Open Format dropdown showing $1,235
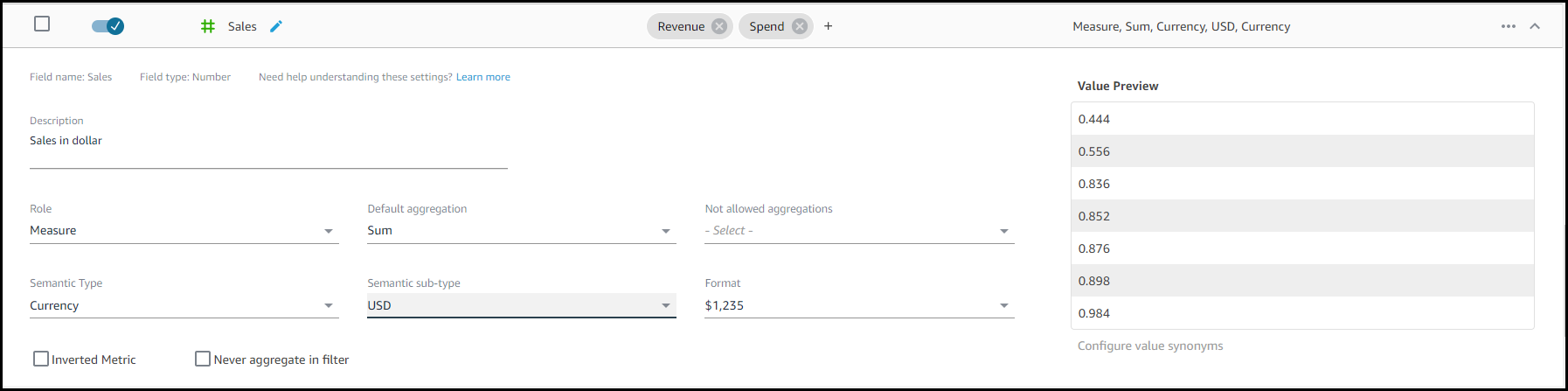Viewport: 1568px width, 391px height. coord(858,306)
